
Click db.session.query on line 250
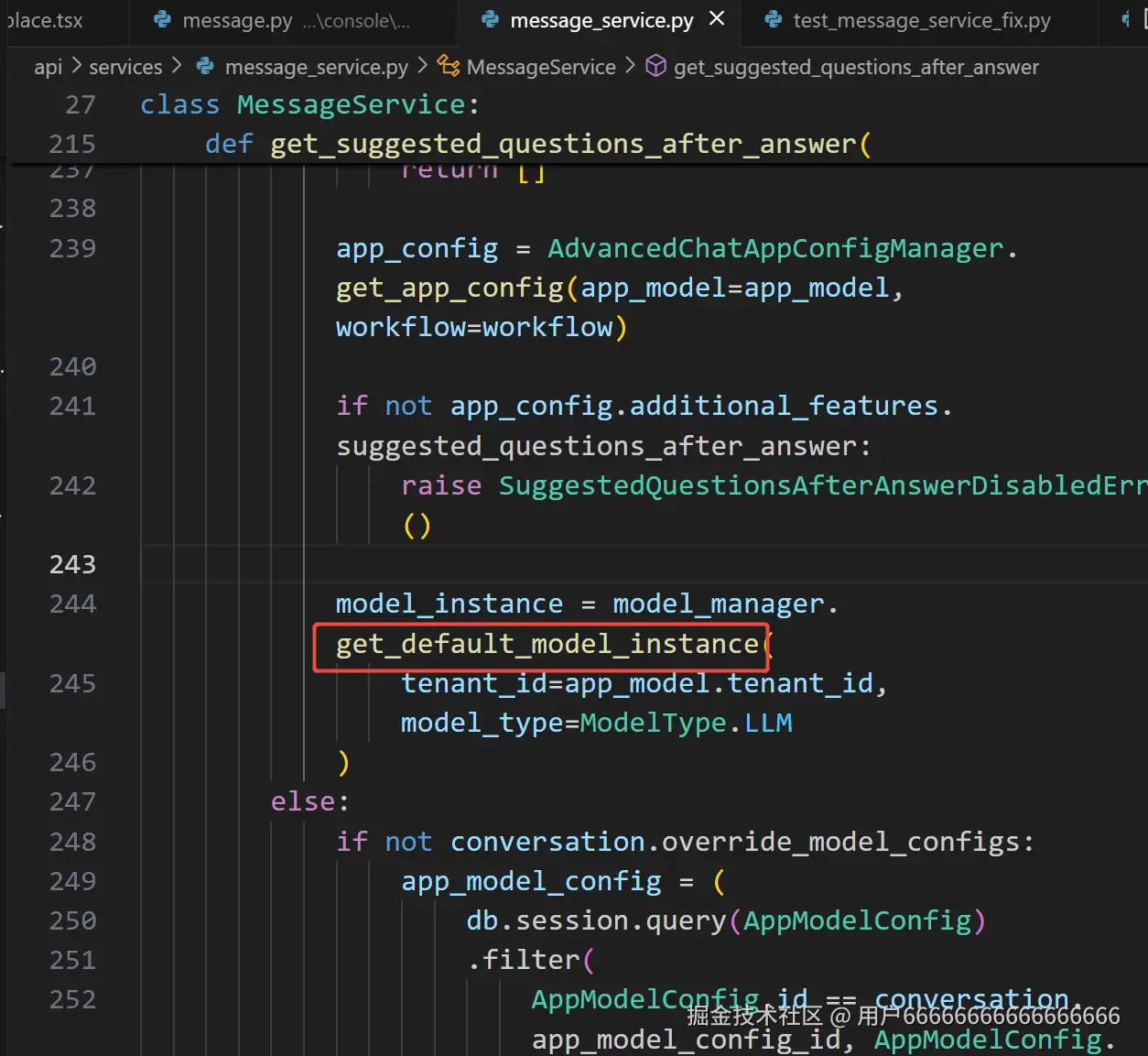pyautogui.click(x=596, y=920)
